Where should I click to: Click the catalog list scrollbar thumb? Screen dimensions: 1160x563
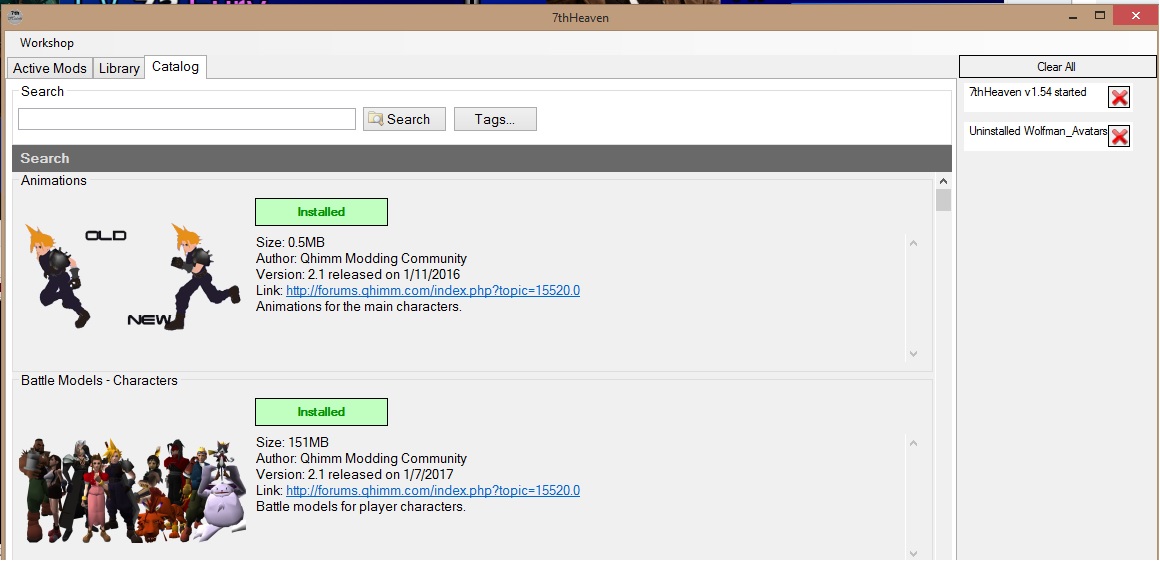coord(943,200)
